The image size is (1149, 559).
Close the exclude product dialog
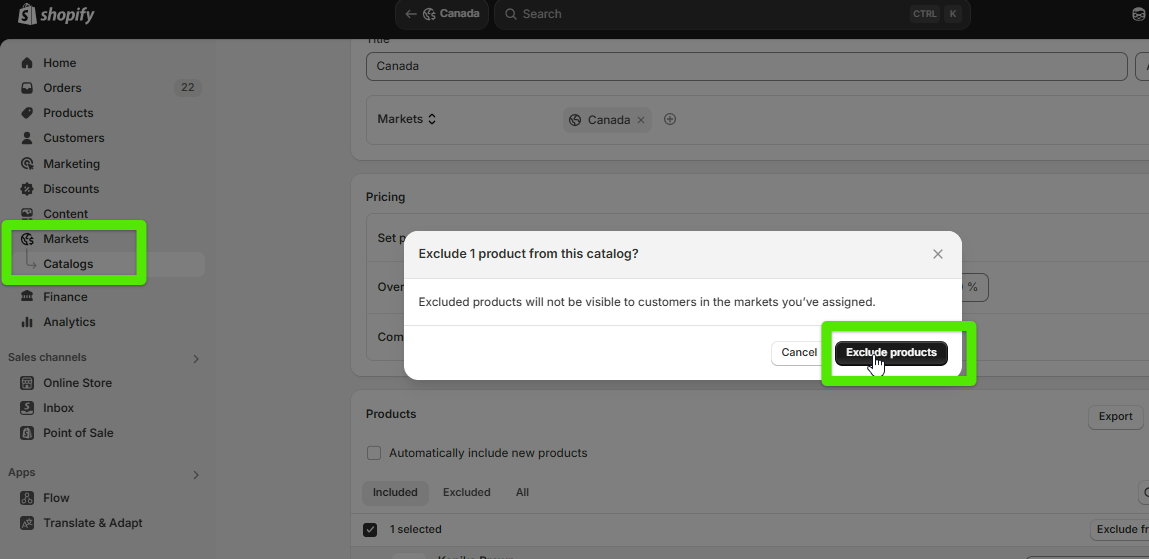[x=938, y=254]
